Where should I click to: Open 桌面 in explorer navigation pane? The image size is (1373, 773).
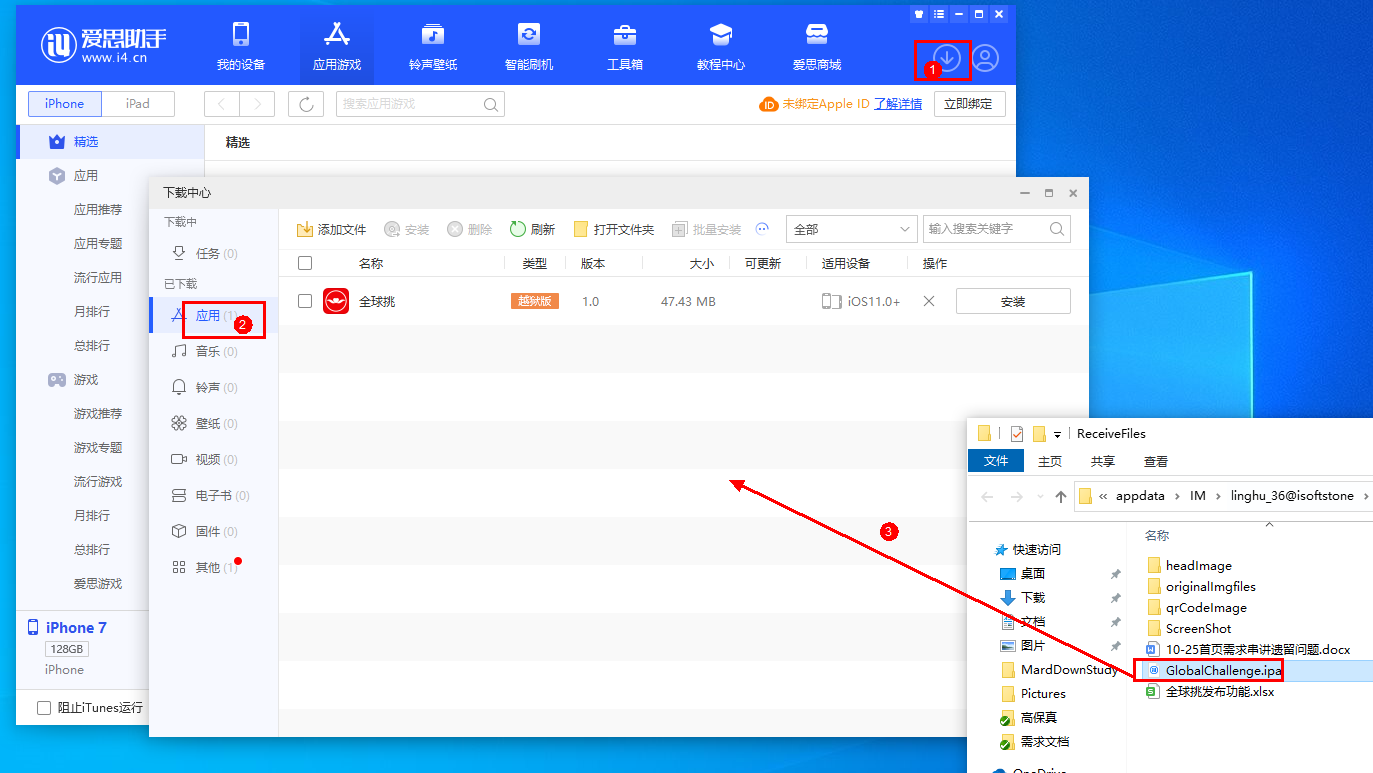click(1033, 573)
